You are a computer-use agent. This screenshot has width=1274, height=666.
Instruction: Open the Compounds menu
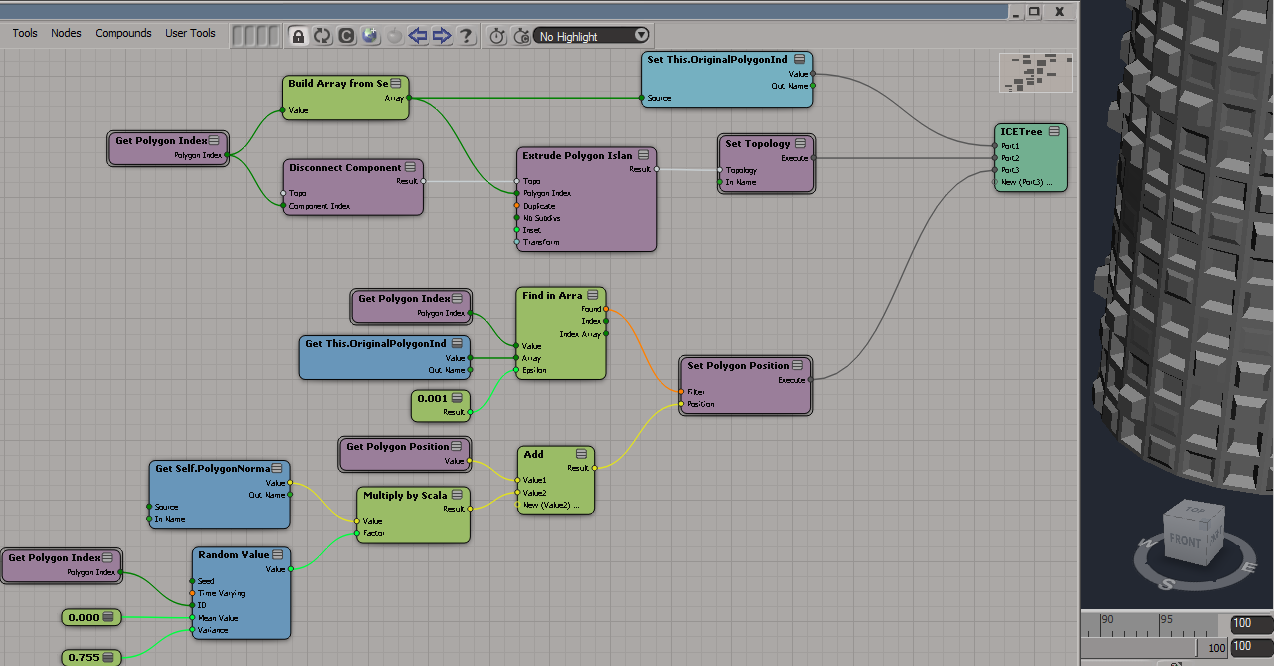pos(123,33)
